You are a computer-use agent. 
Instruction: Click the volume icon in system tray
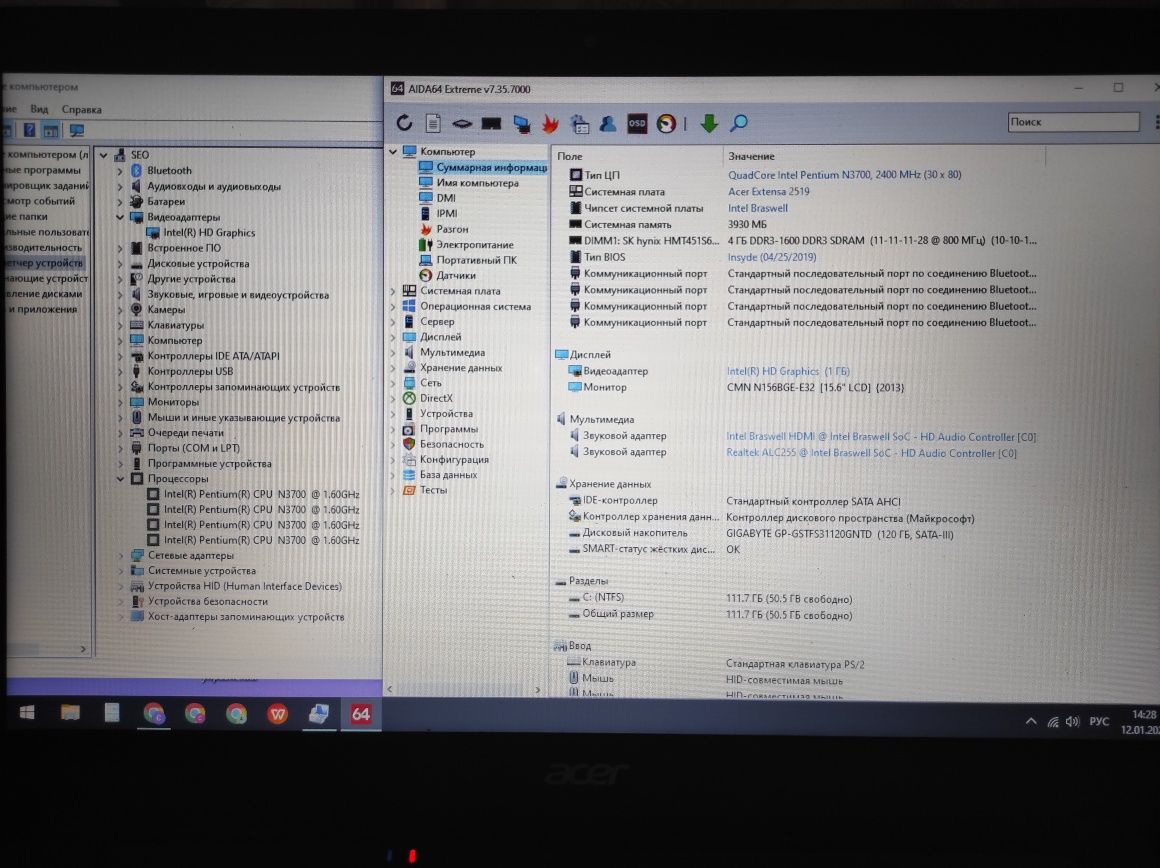[x=1073, y=721]
